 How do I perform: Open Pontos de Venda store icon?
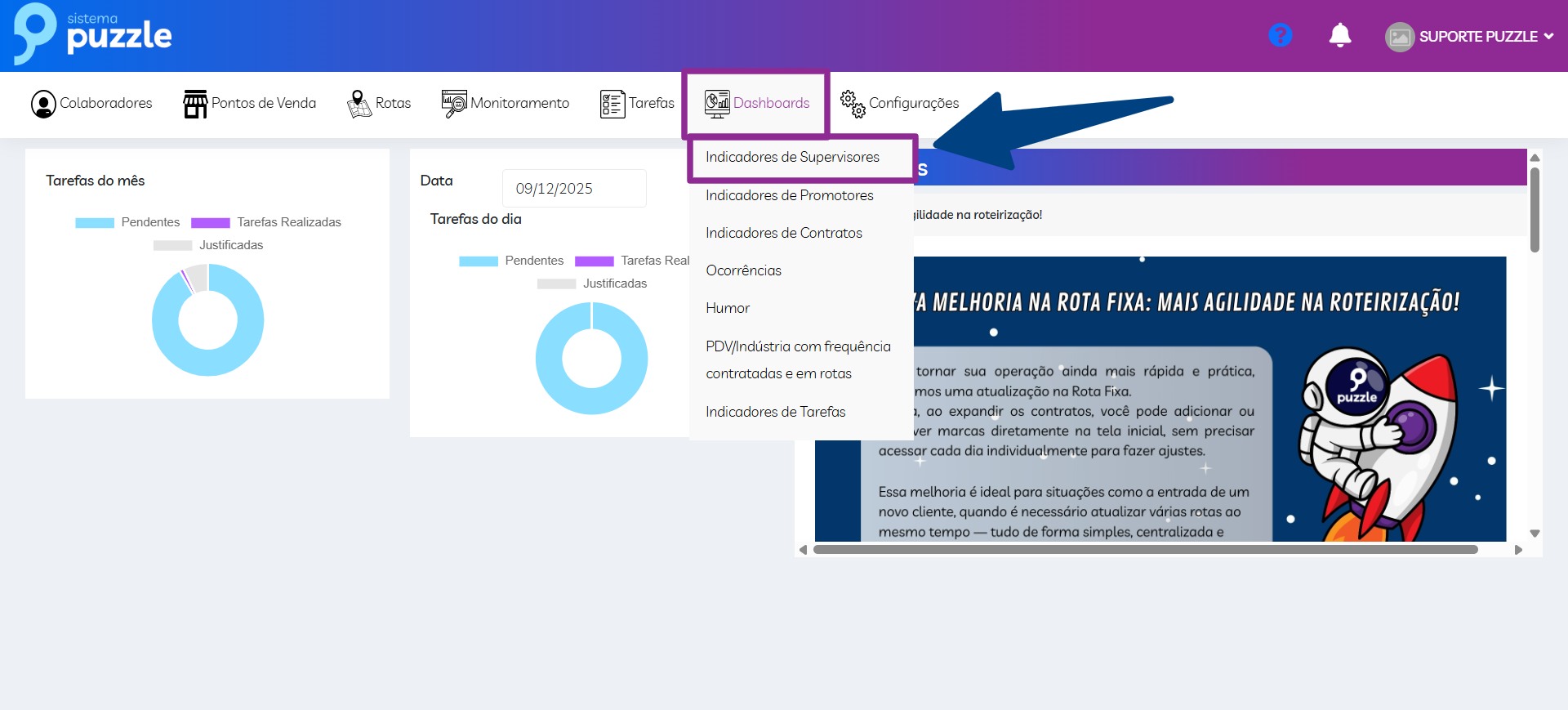pos(195,104)
